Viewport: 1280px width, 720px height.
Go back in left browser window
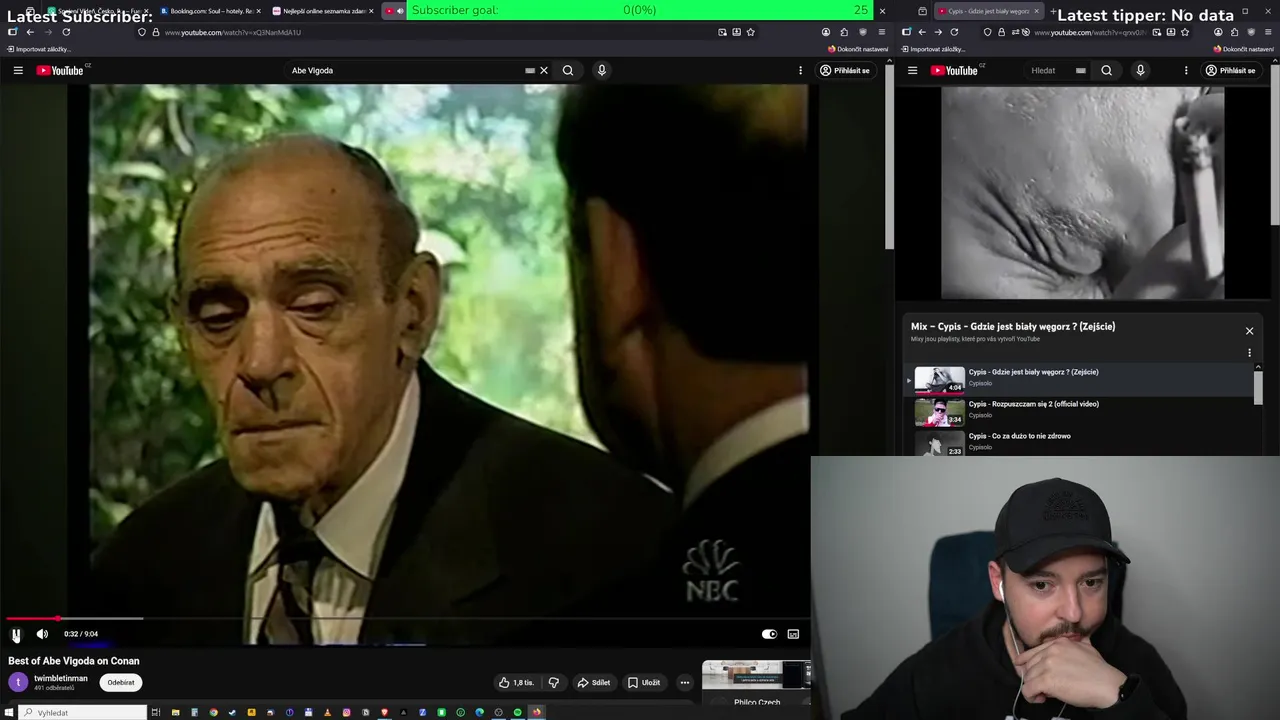(x=30, y=32)
